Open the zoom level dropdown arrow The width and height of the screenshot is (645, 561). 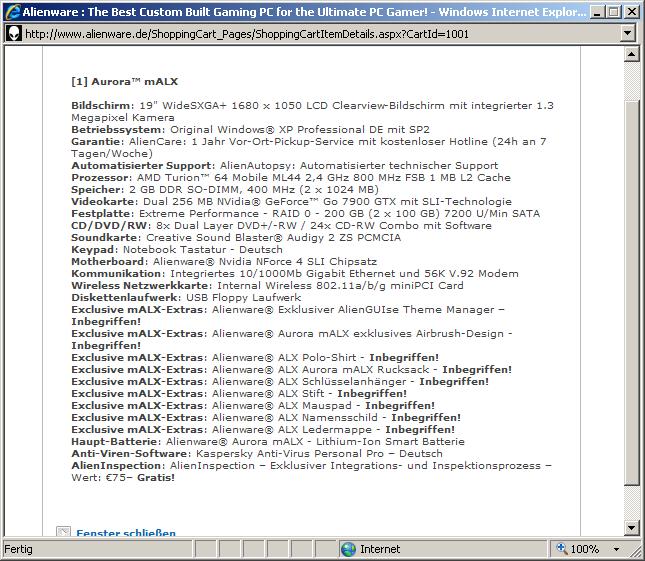pos(616,549)
